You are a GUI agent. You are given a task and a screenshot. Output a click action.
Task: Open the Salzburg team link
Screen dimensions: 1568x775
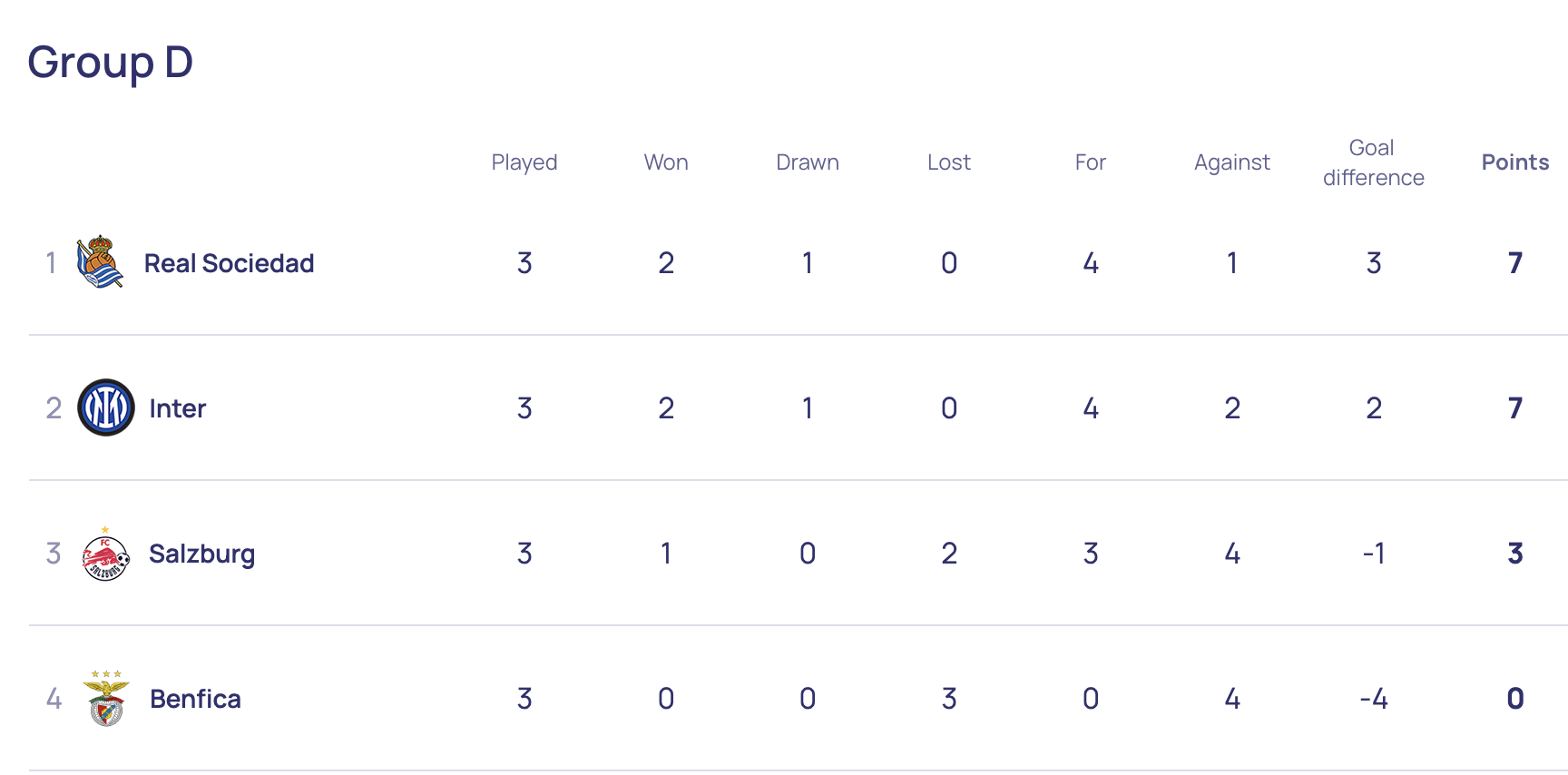click(x=201, y=554)
